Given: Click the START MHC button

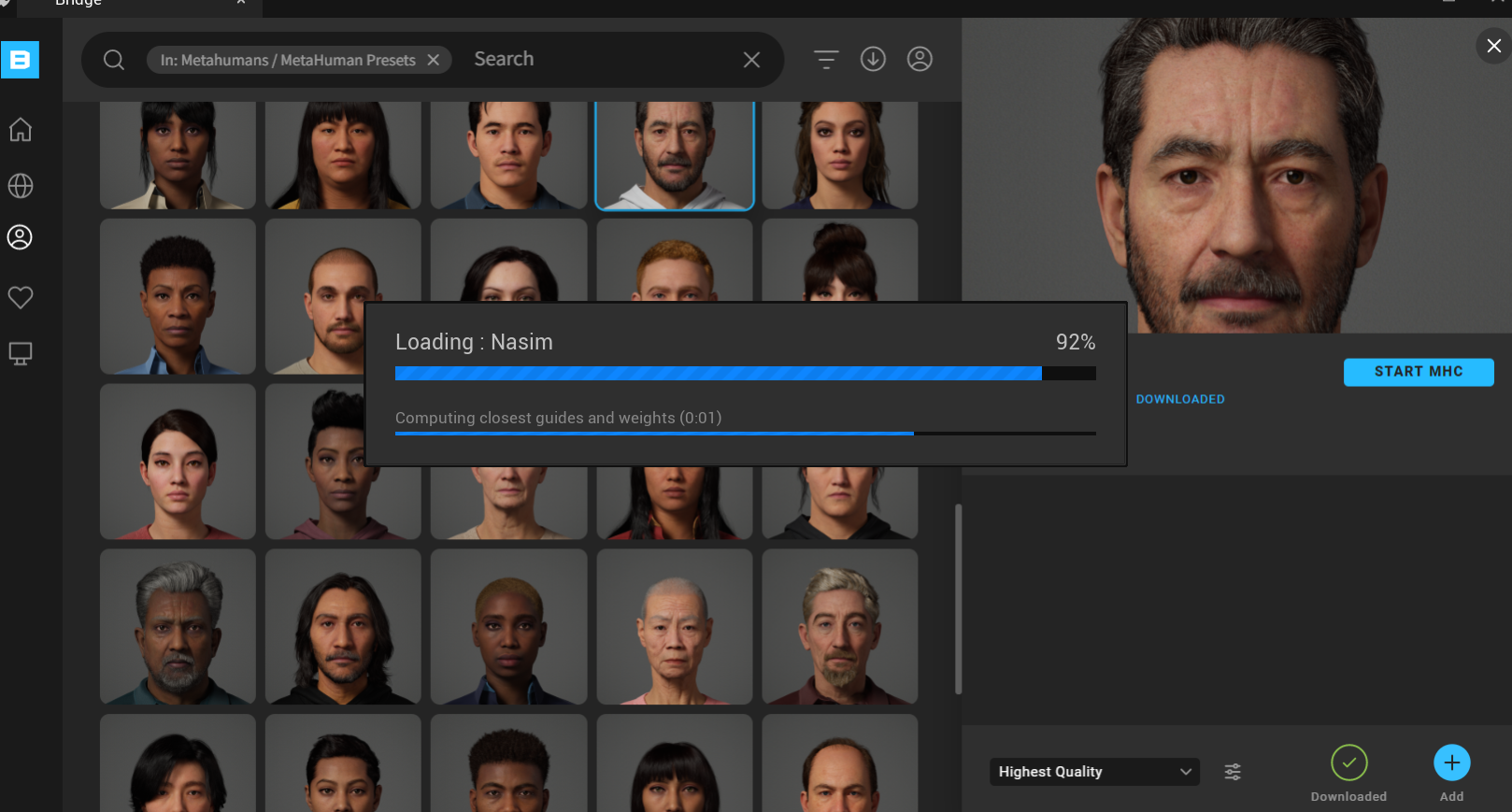Looking at the screenshot, I should point(1419,372).
